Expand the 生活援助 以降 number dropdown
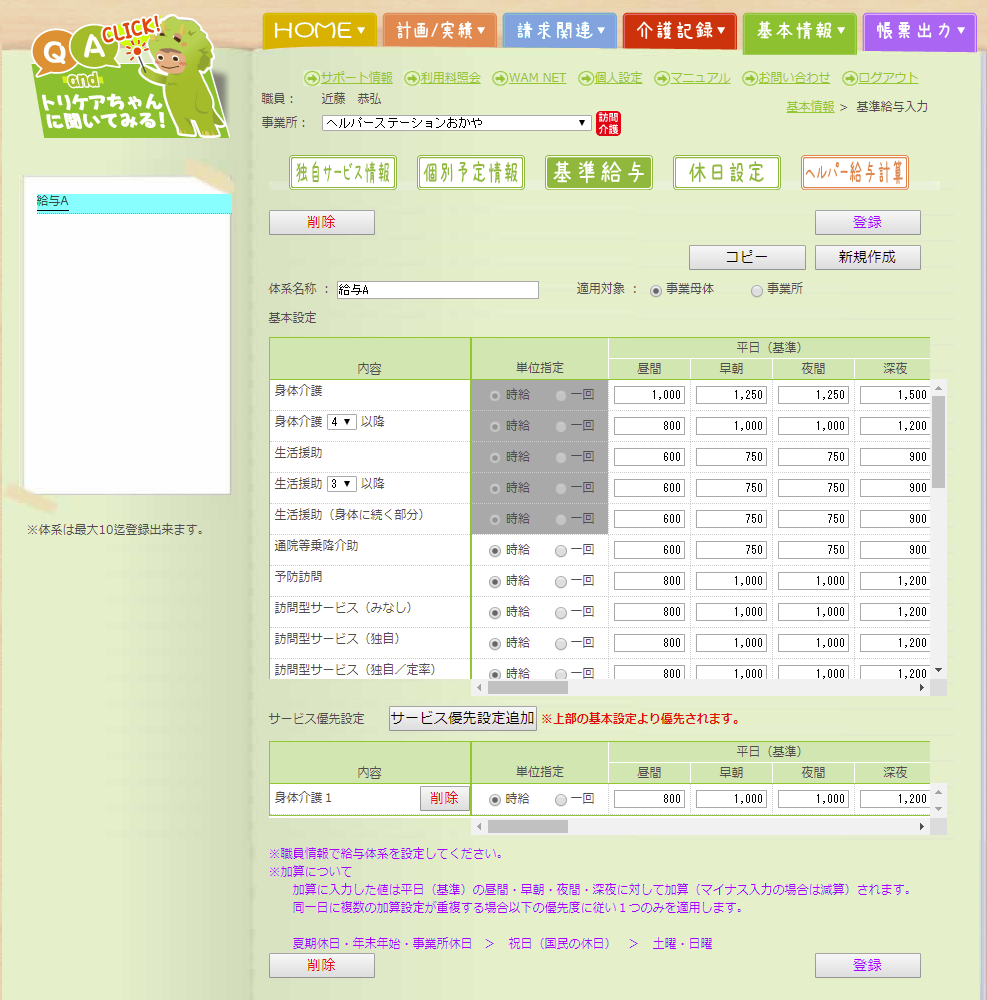 click(x=341, y=484)
